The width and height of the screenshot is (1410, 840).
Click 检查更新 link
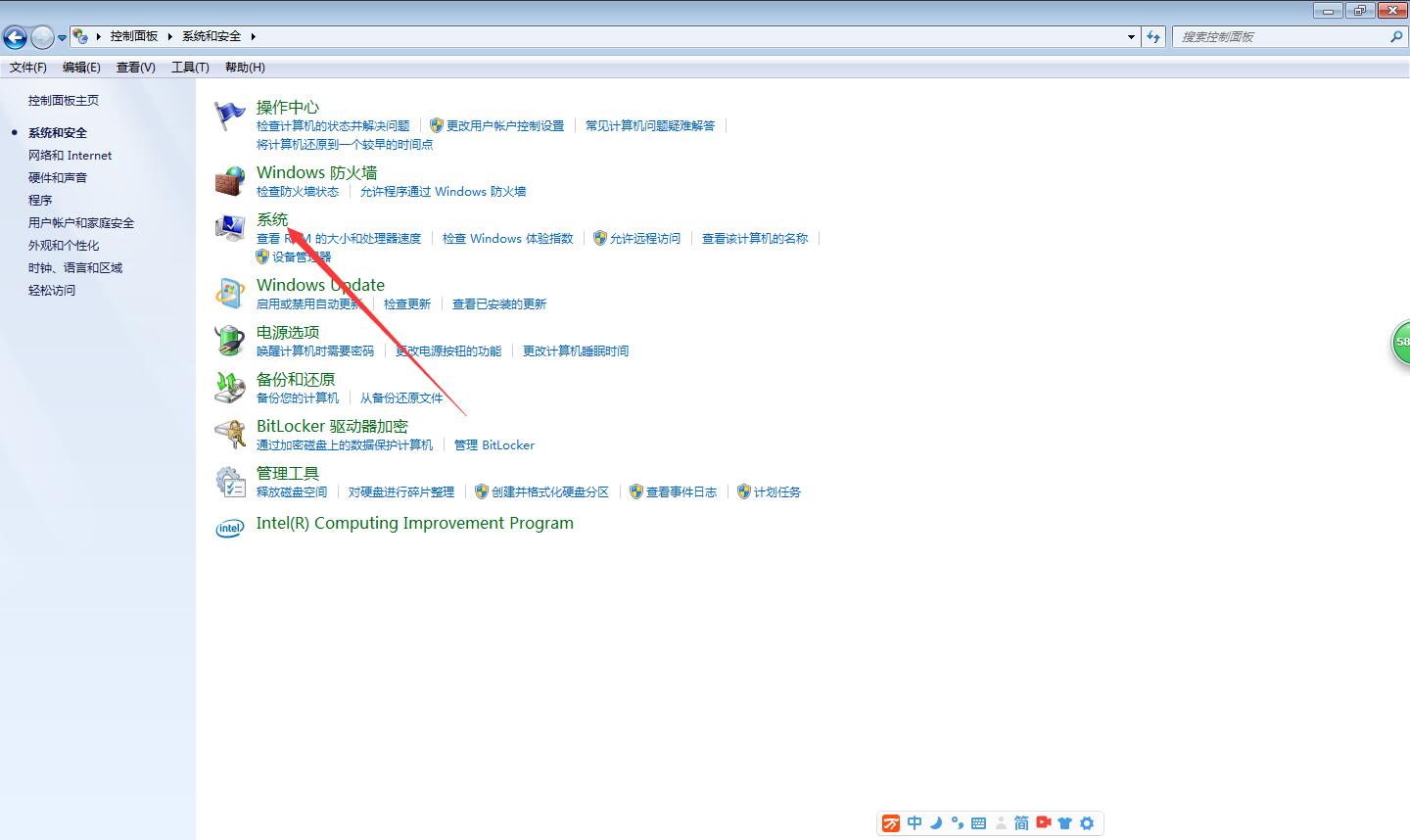pyautogui.click(x=407, y=304)
